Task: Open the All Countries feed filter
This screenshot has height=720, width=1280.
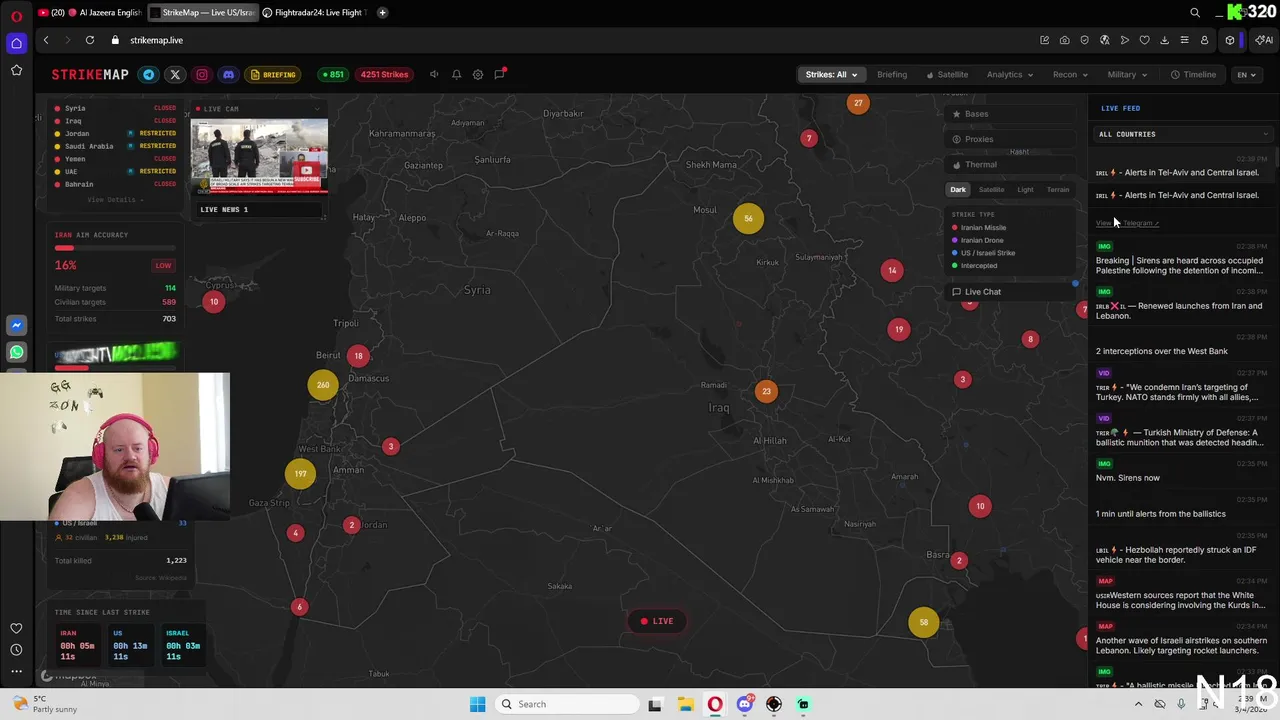Action: pyautogui.click(x=1183, y=134)
